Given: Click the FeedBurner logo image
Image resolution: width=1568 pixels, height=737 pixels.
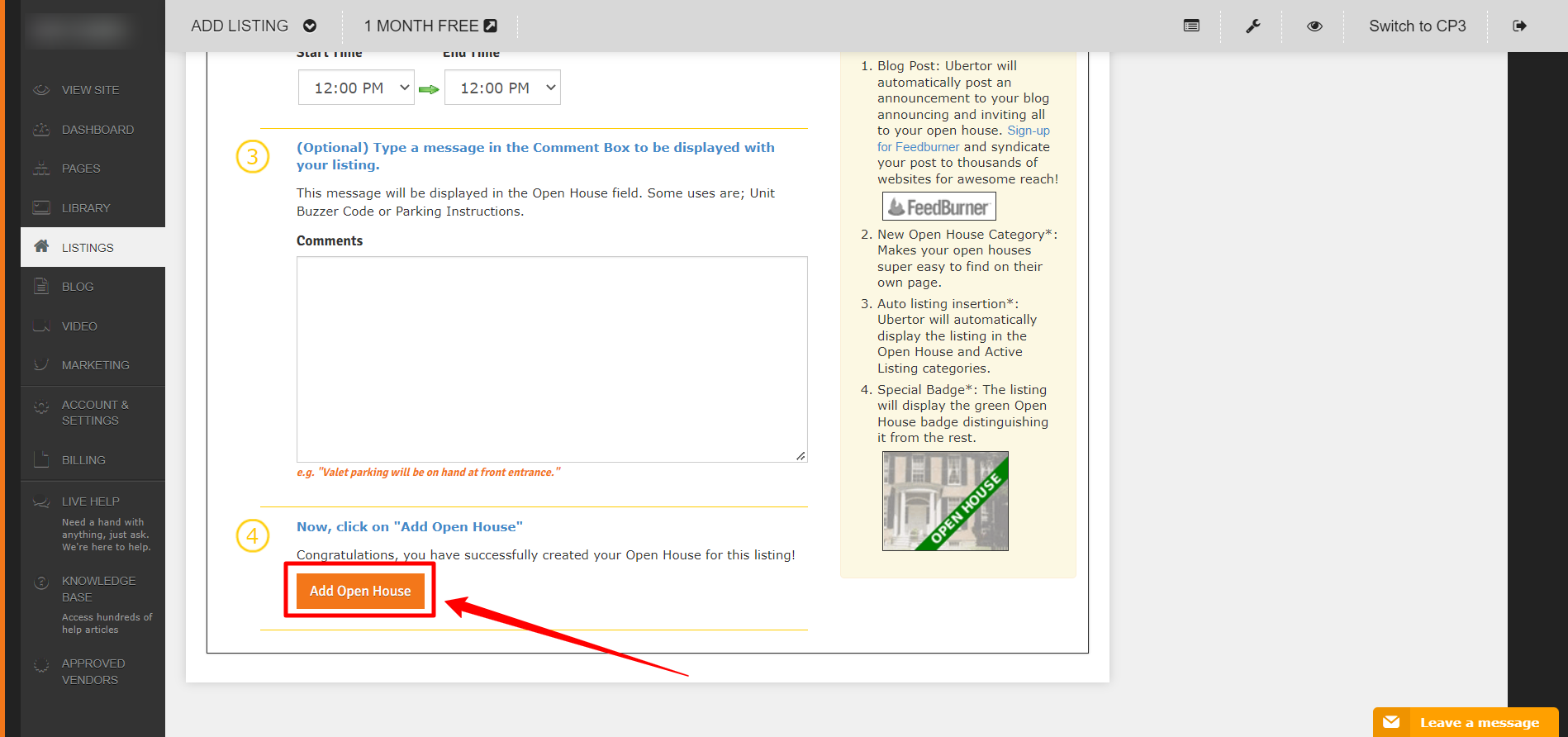Looking at the screenshot, I should click(x=939, y=207).
